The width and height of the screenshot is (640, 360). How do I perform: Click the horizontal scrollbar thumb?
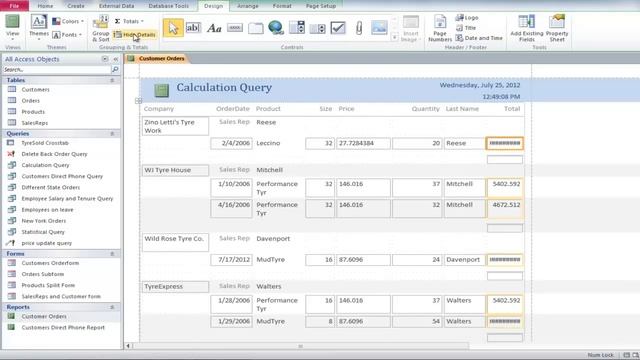[x=300, y=346]
